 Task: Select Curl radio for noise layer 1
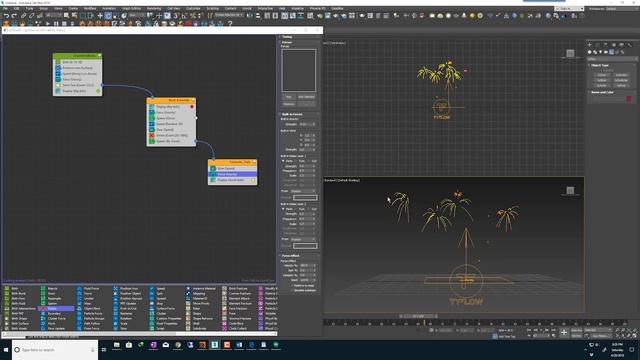click(309, 161)
